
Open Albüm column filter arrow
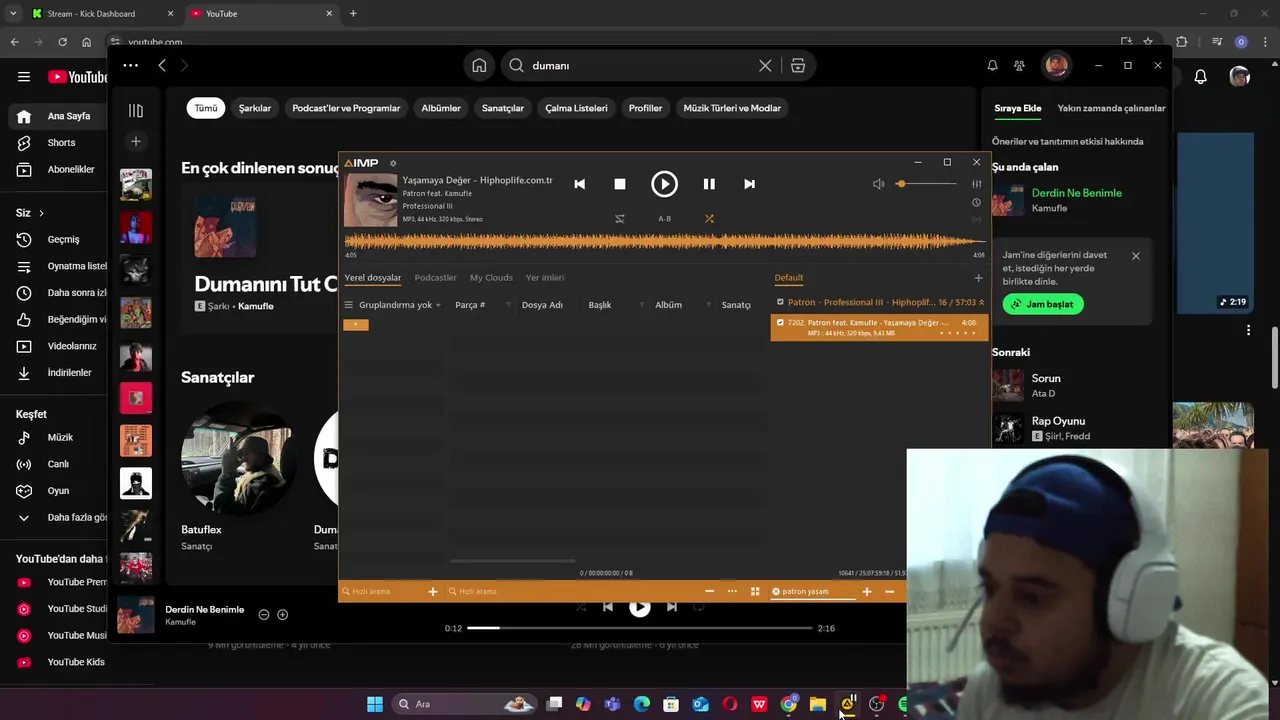708,305
